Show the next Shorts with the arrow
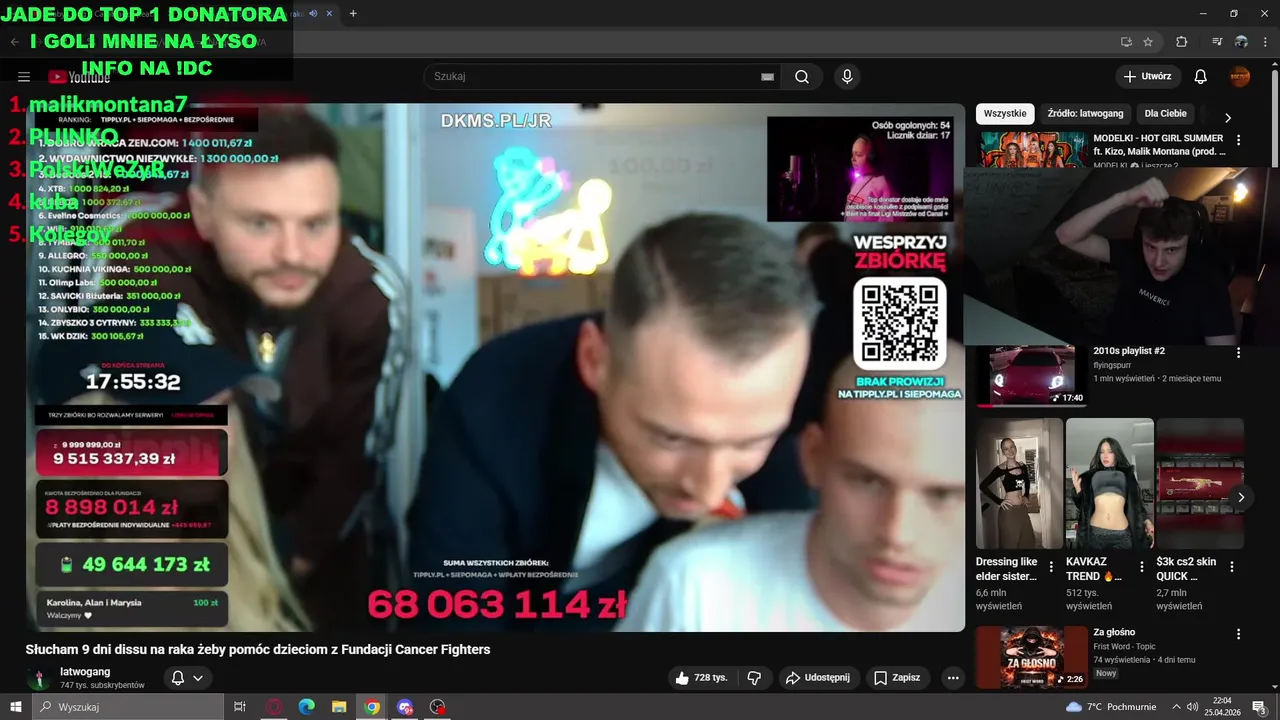This screenshot has width=1280, height=720. pos(1241,497)
